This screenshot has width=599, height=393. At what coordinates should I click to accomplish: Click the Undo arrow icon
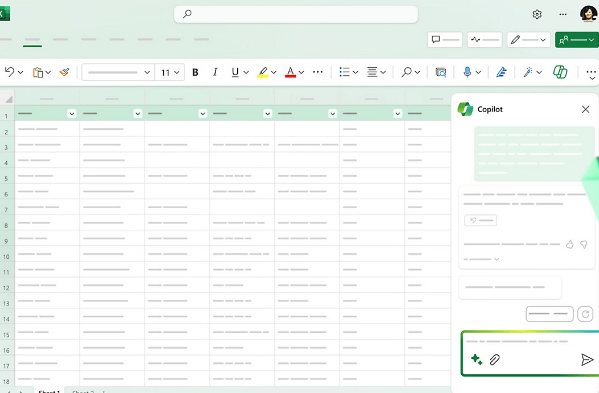(10, 72)
